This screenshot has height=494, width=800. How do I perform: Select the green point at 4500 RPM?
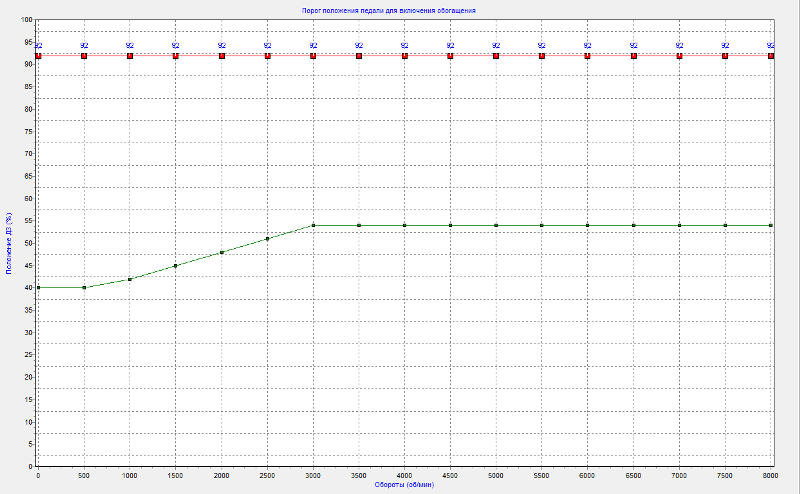point(451,225)
